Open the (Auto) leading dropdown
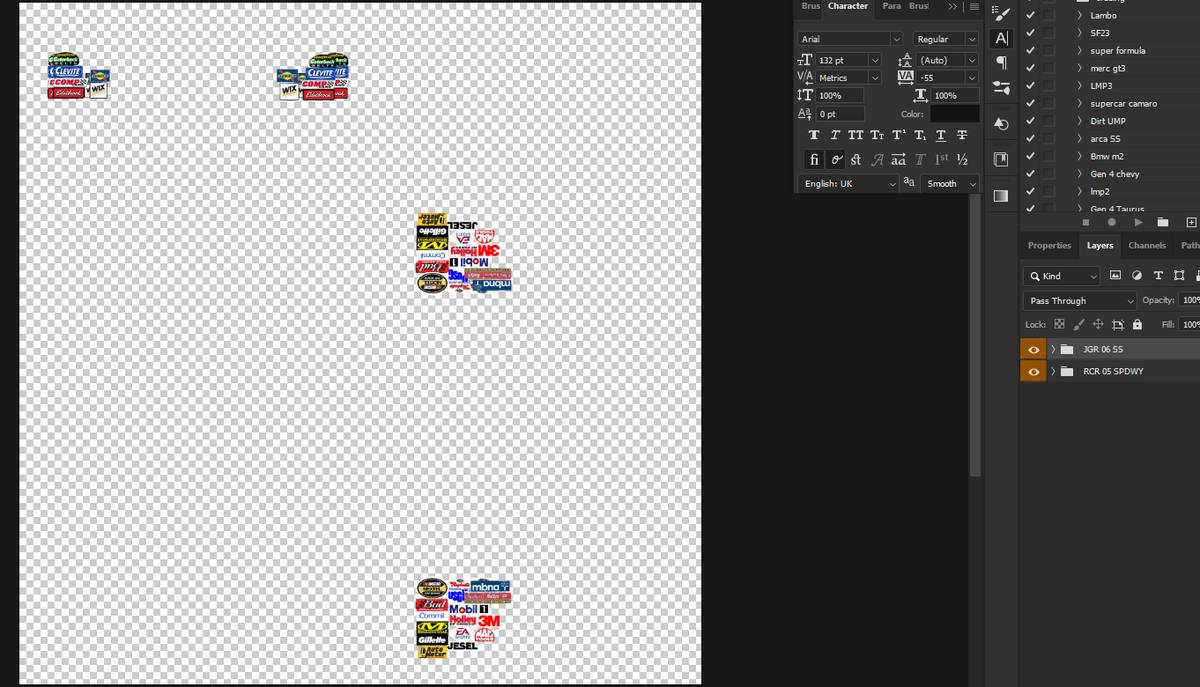The height and width of the screenshot is (687, 1200). pyautogui.click(x=971, y=60)
